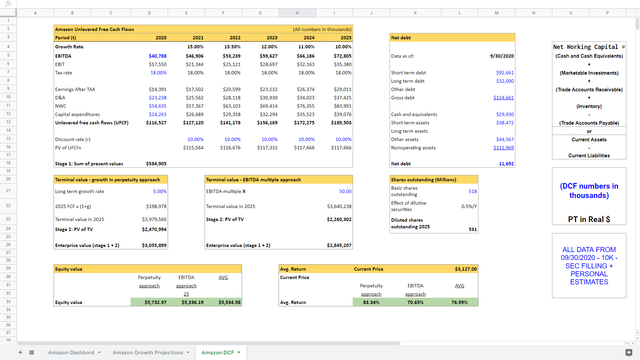The image size is (640, 360).
Task: Select perpetuity Enterprise value $3,055,899
Action: tap(154, 245)
